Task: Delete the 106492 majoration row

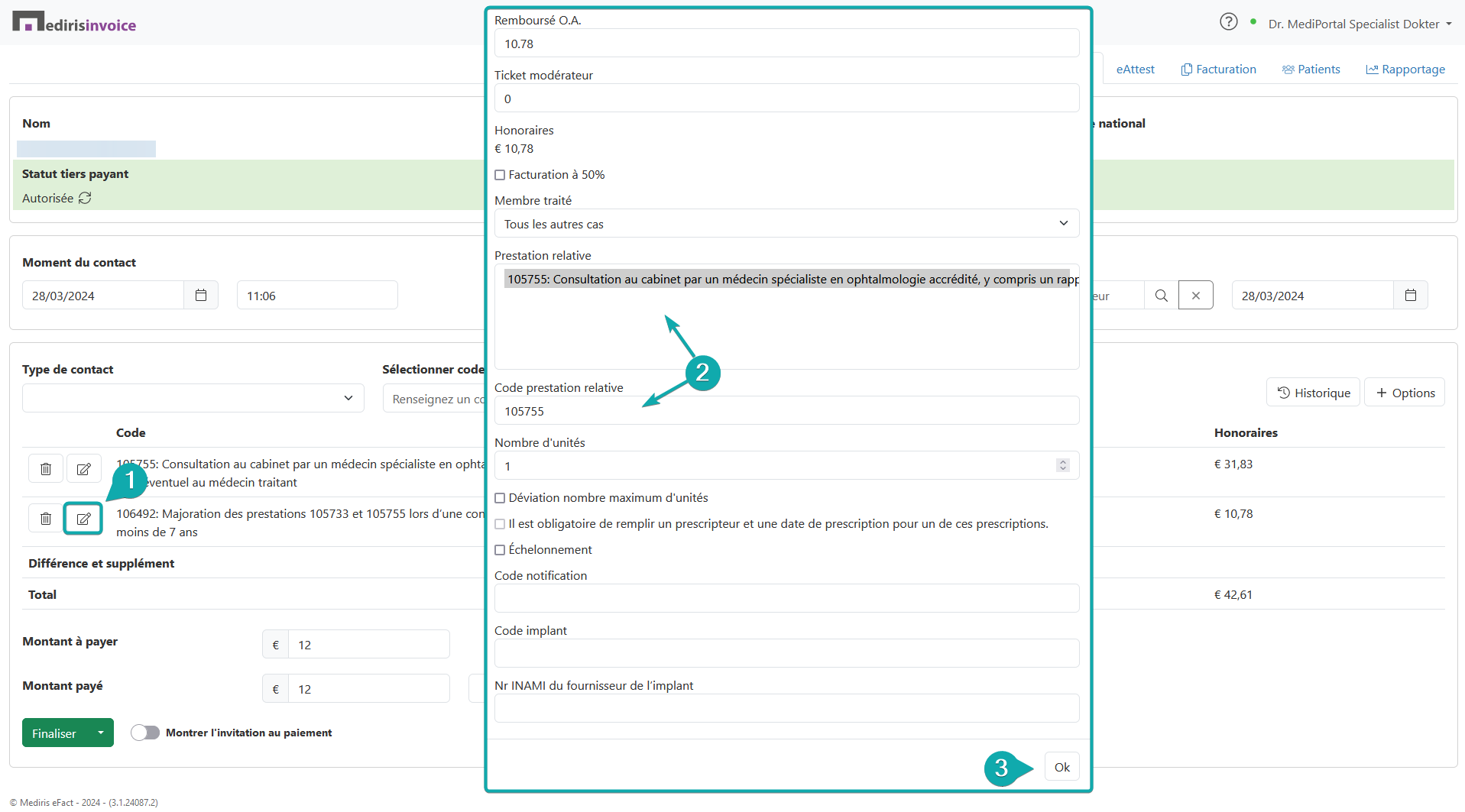Action: pyautogui.click(x=46, y=519)
